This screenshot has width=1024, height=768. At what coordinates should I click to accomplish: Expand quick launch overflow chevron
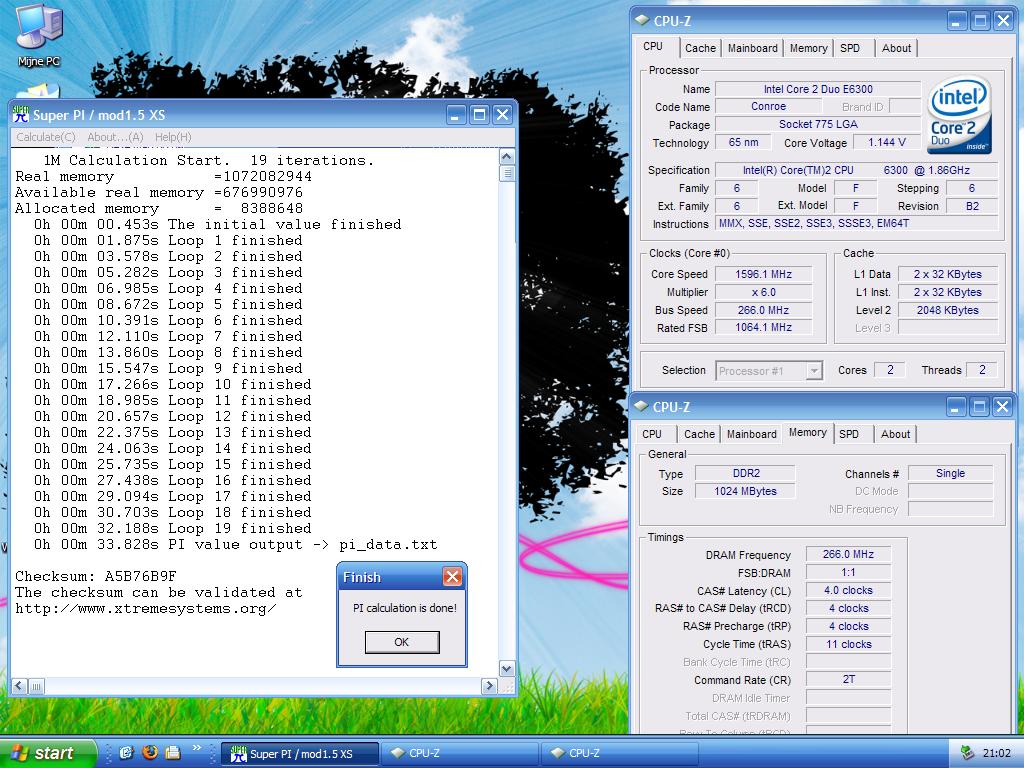pyautogui.click(x=197, y=747)
